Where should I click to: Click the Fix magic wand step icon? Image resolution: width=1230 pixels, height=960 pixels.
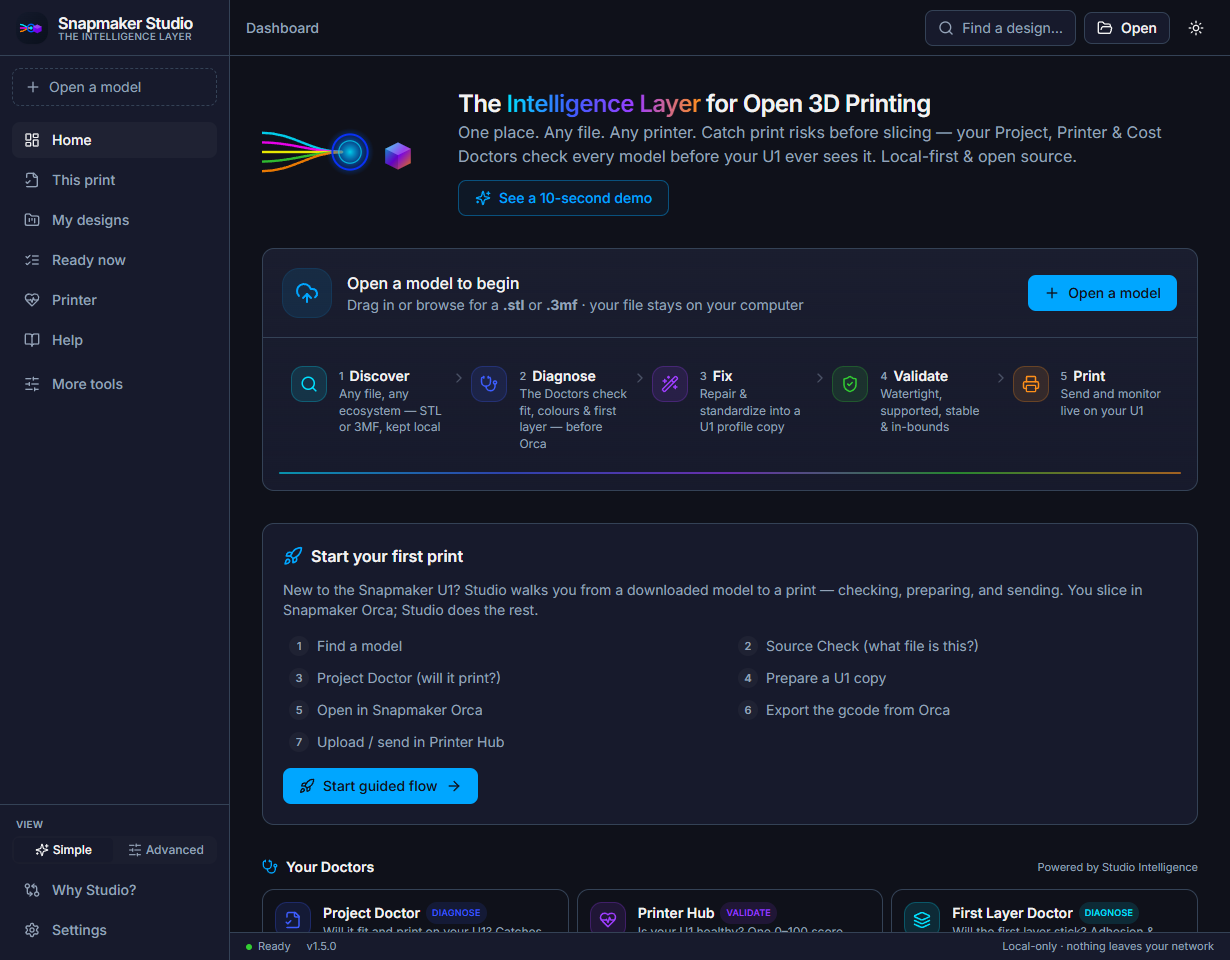tap(670, 384)
